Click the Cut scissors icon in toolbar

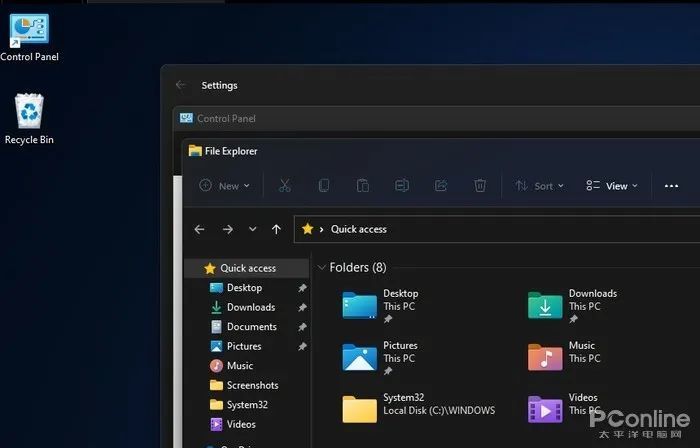(284, 186)
